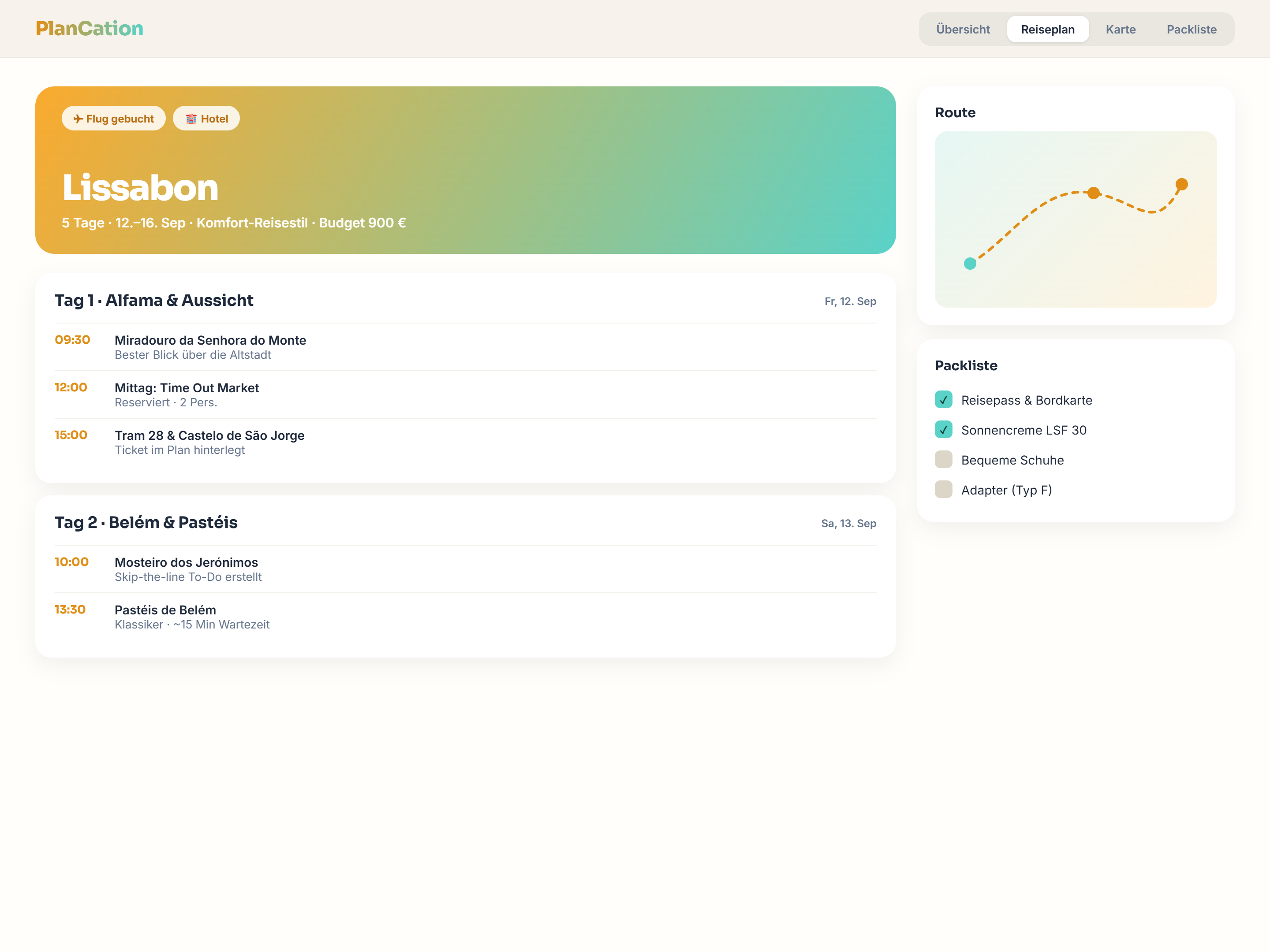The width and height of the screenshot is (1270, 952).
Task: Click date 'Sa, 13. Sep'
Action: 848,523
